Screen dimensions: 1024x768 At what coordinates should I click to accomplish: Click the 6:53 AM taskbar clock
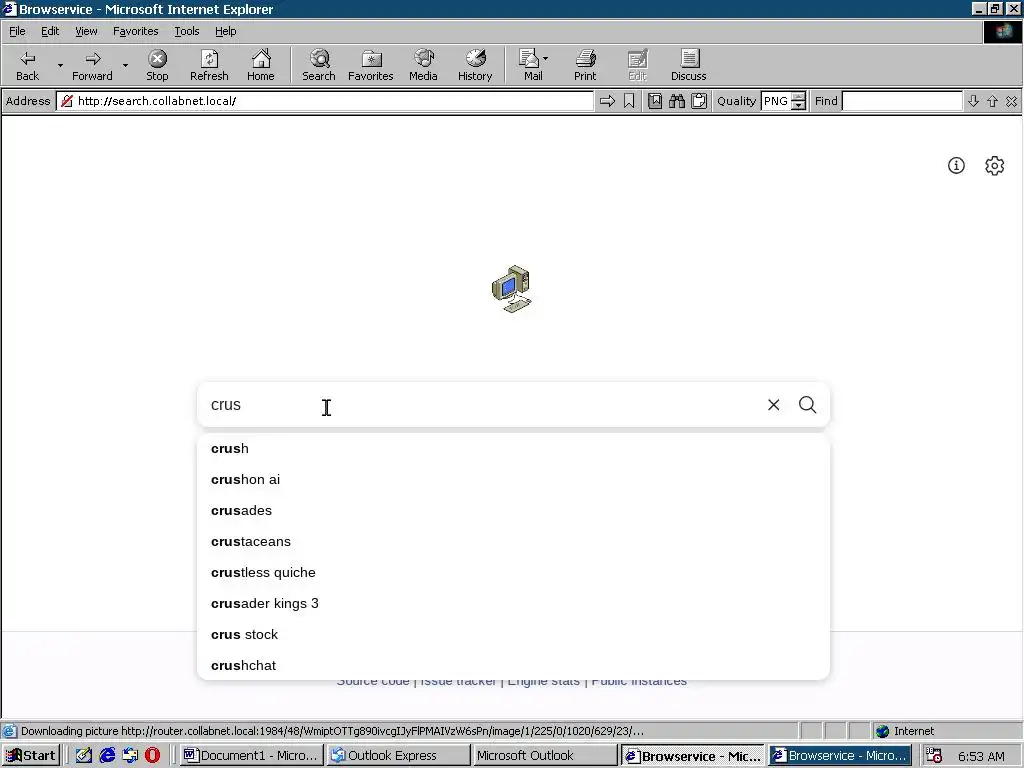click(981, 756)
